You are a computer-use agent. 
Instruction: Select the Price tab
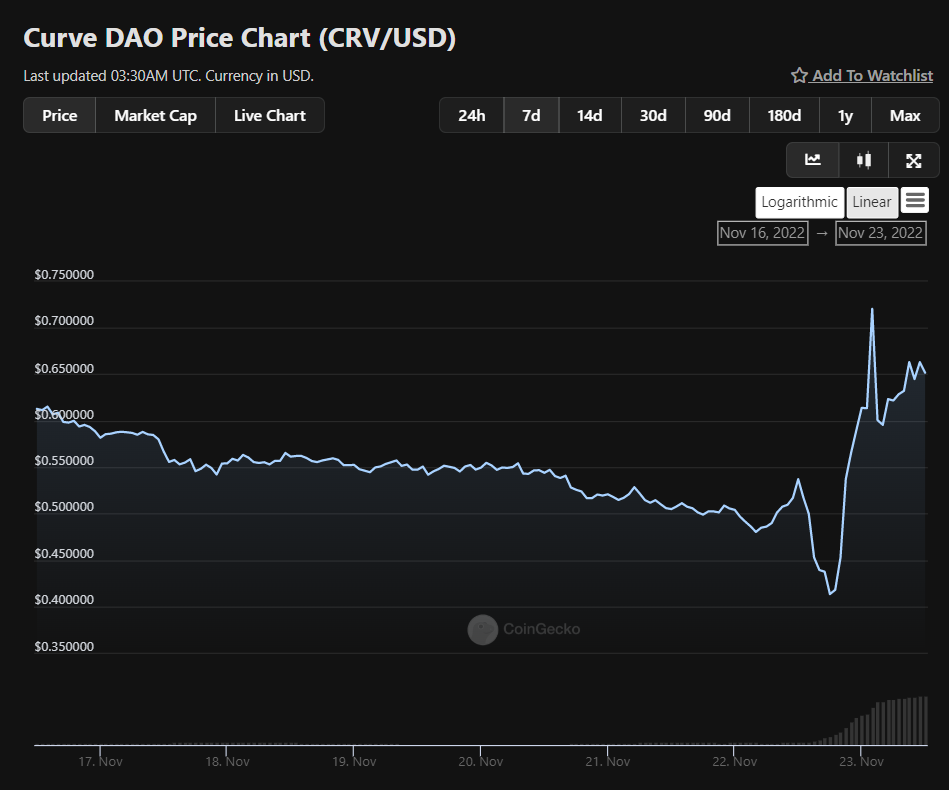point(59,115)
